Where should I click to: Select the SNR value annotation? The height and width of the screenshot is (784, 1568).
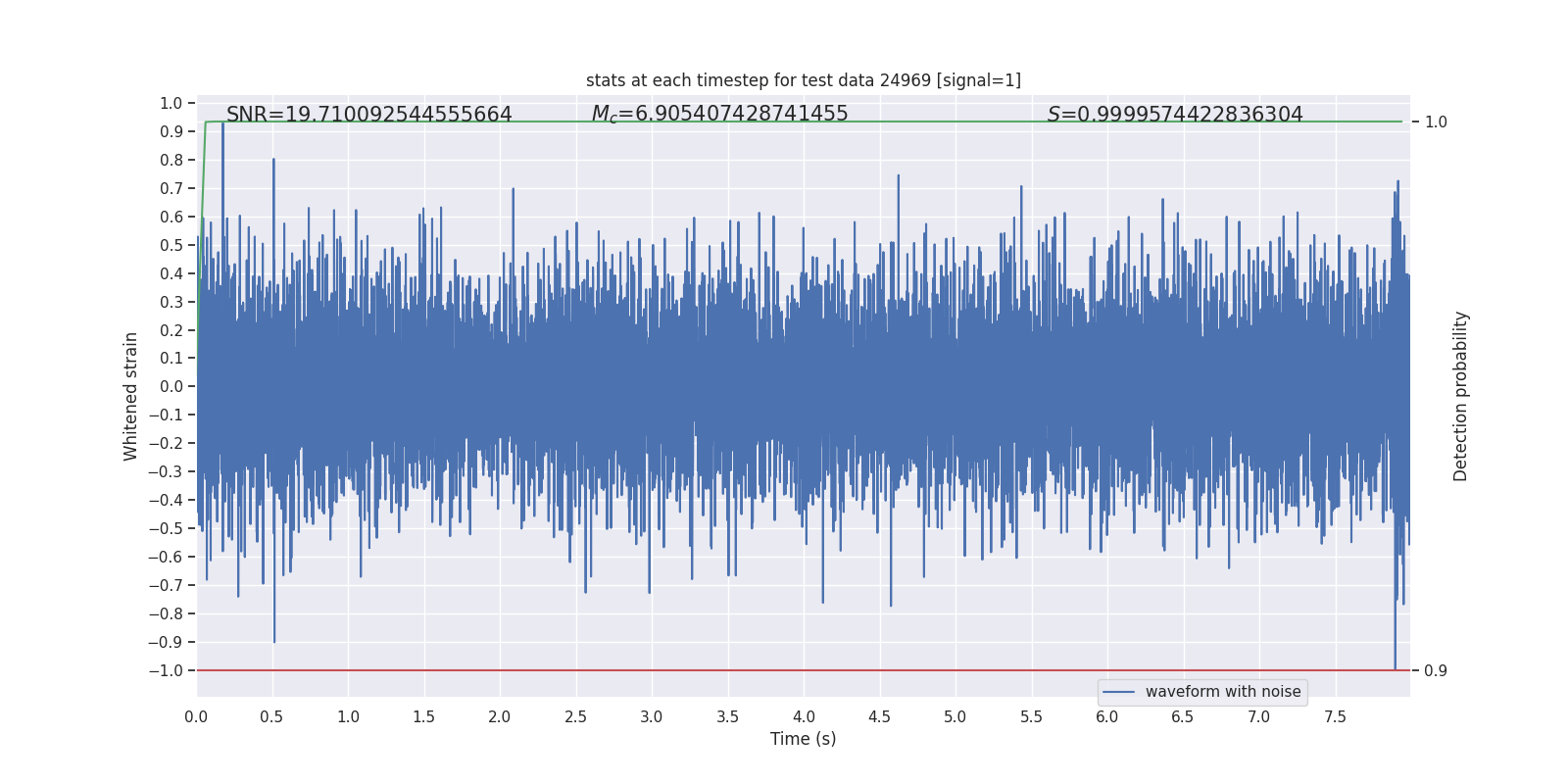point(369,115)
